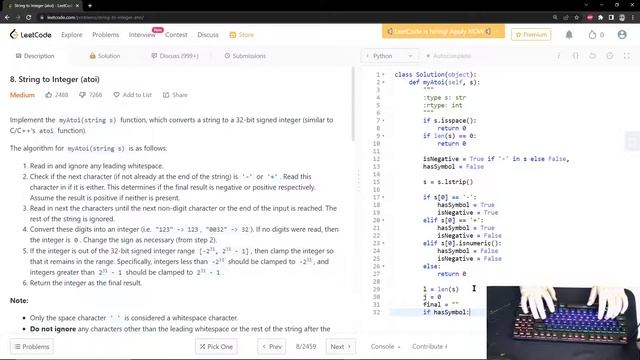Open the Store link with shop icon
This screenshot has width=640, height=360.
click(241, 35)
